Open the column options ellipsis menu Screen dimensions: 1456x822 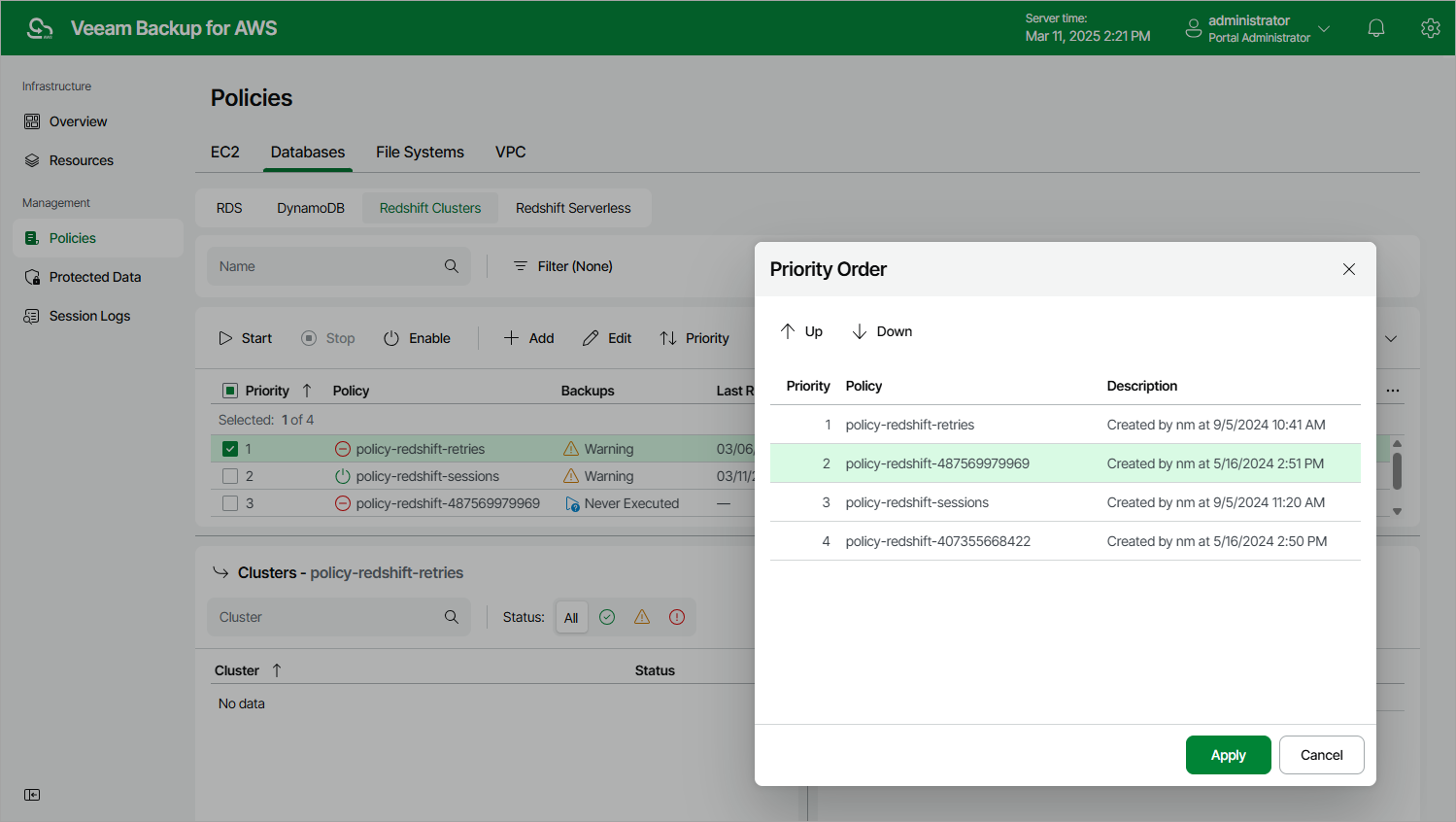pos(1393,391)
